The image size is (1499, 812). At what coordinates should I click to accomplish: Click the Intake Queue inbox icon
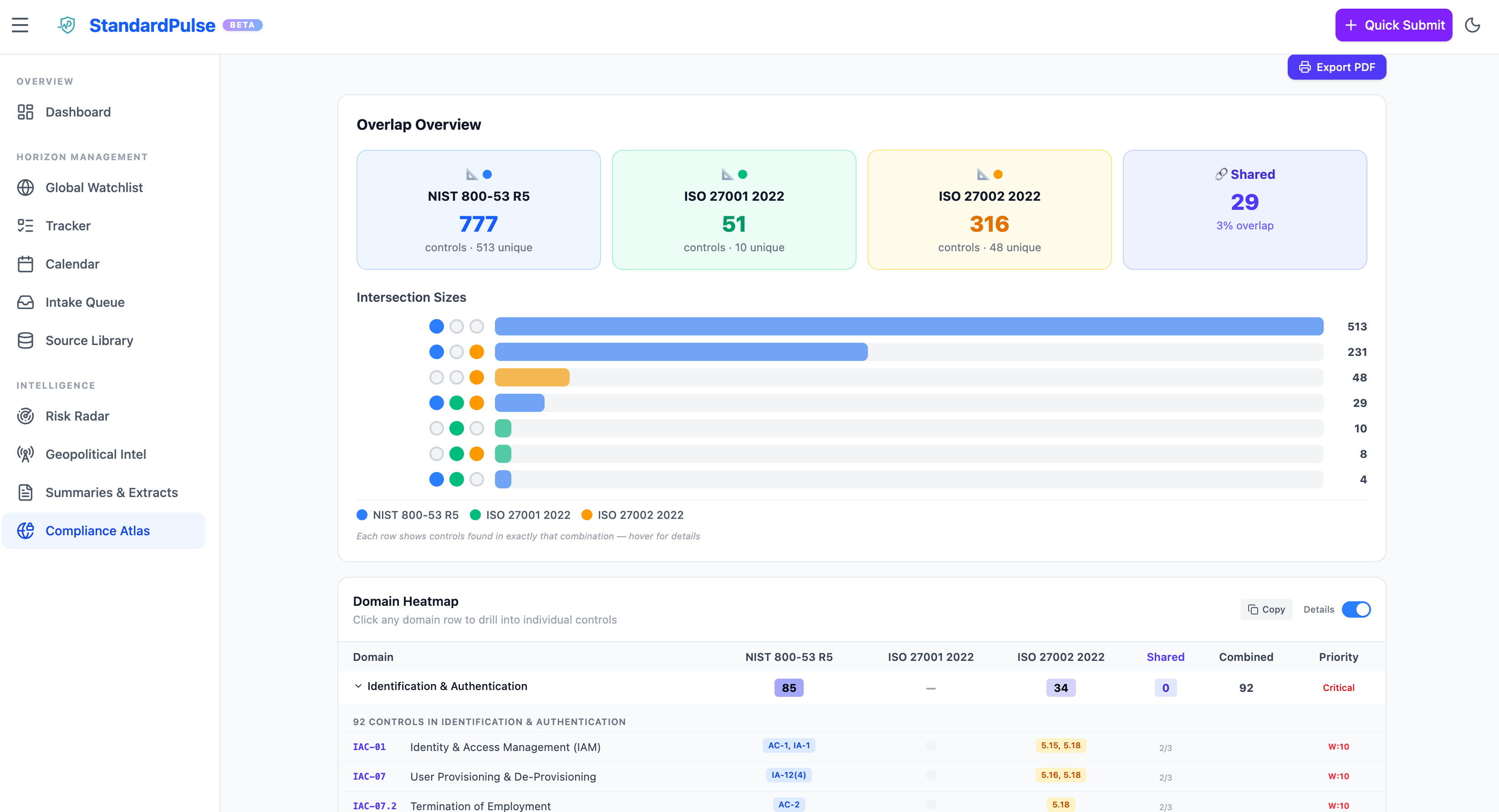click(x=25, y=303)
